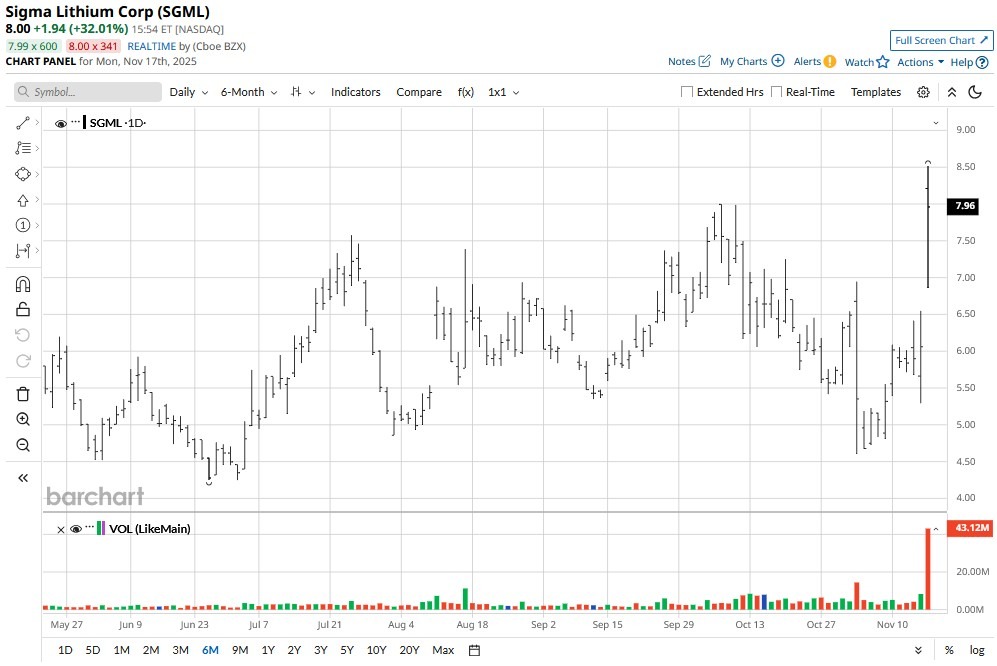The width and height of the screenshot is (997, 666).
Task: Click the 7.96 current price label
Action: (x=965, y=205)
